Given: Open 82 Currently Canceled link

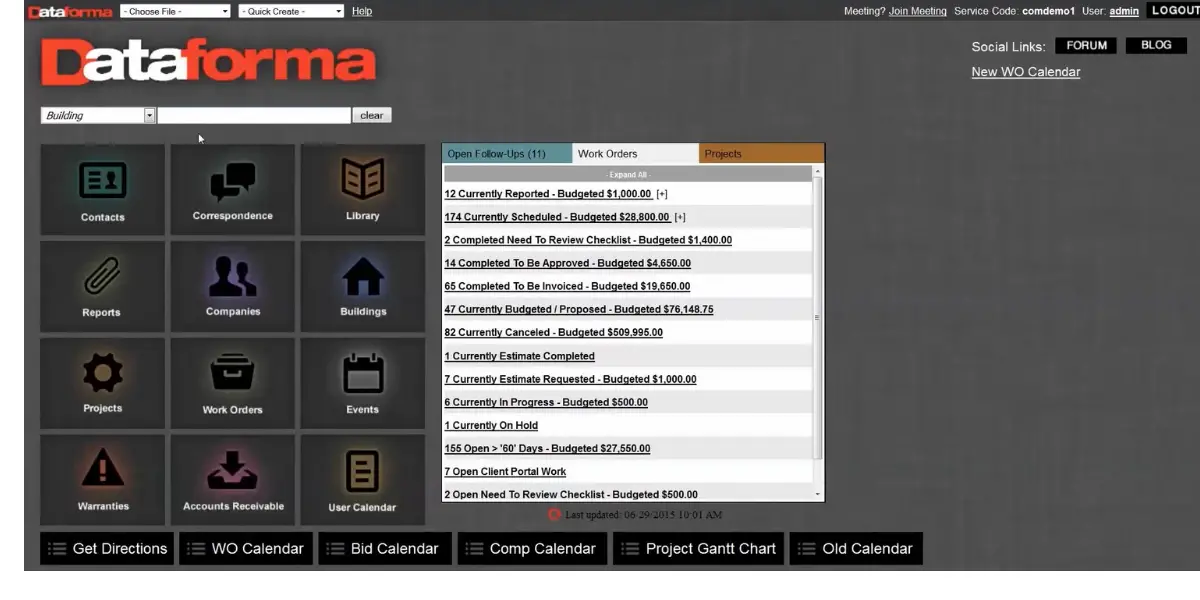Looking at the screenshot, I should click(x=553, y=332).
